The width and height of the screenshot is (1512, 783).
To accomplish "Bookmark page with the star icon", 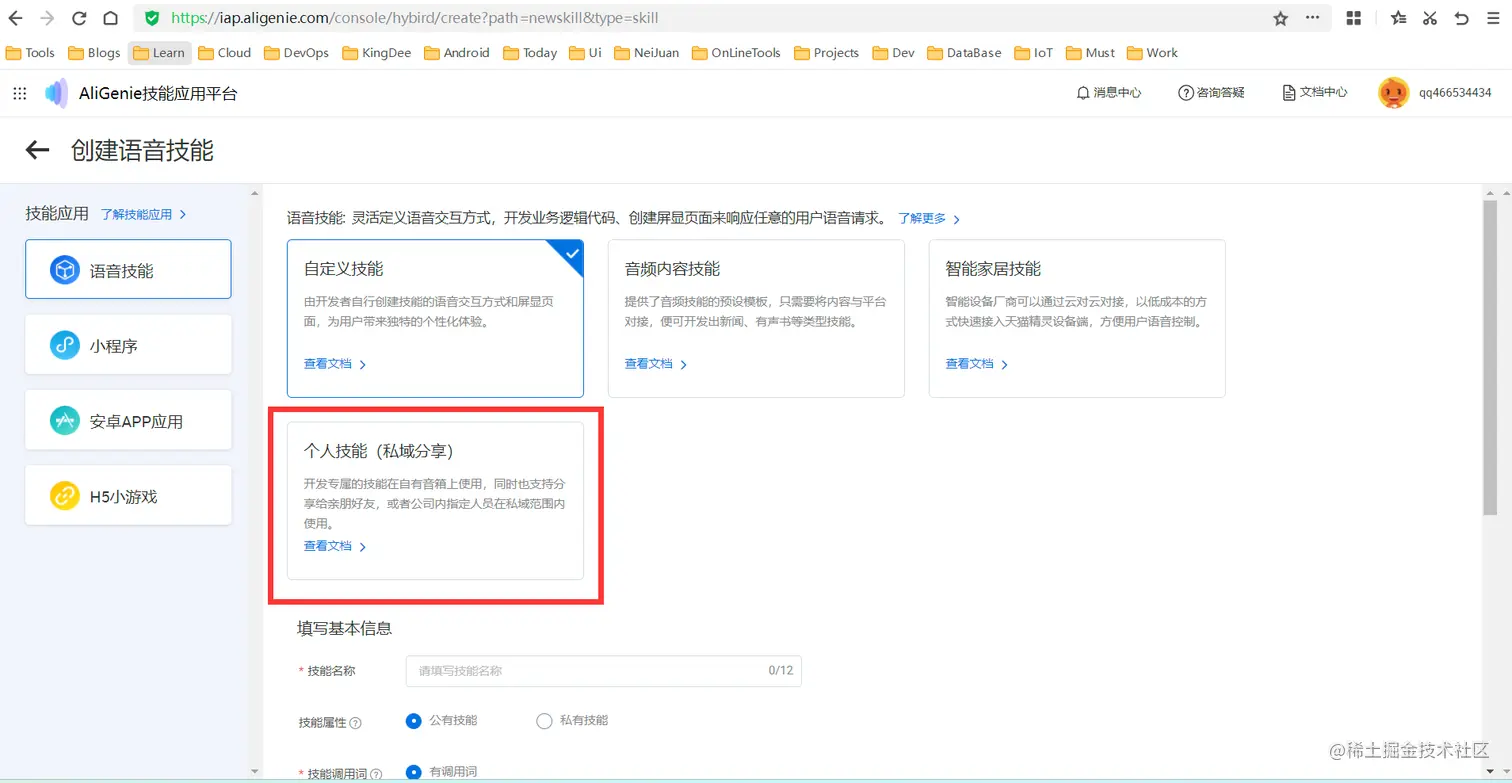I will (1280, 18).
